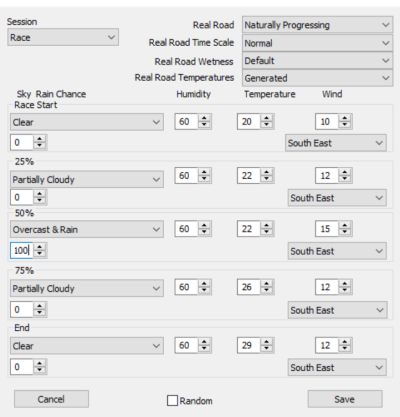Open Real Road Wetness Default dropdown
Viewport: 400px width, 417px height.
click(x=317, y=61)
